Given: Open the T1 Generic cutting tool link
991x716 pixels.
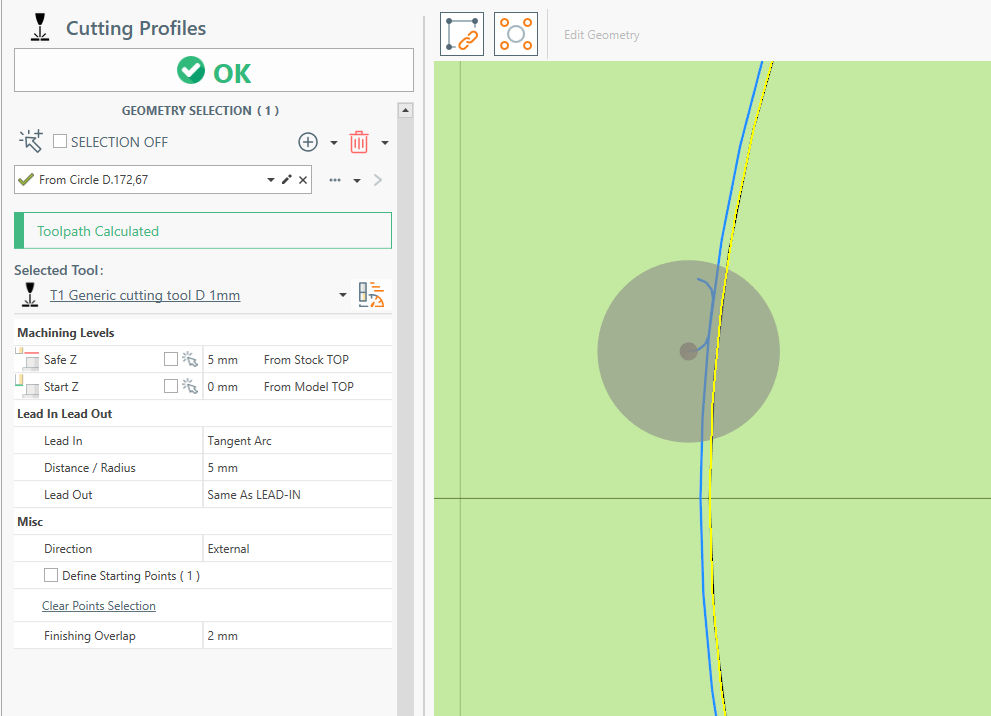Looking at the screenshot, I should (145, 295).
